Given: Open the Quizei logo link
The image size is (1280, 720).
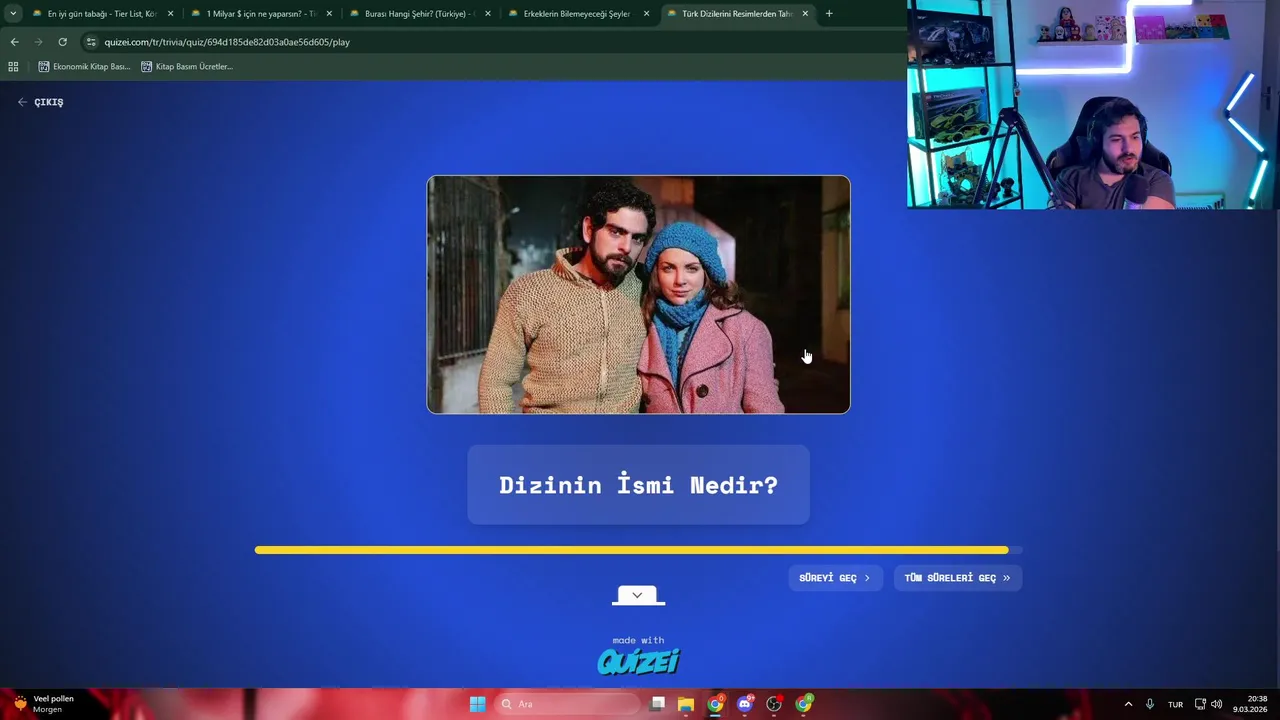Looking at the screenshot, I should [638, 661].
